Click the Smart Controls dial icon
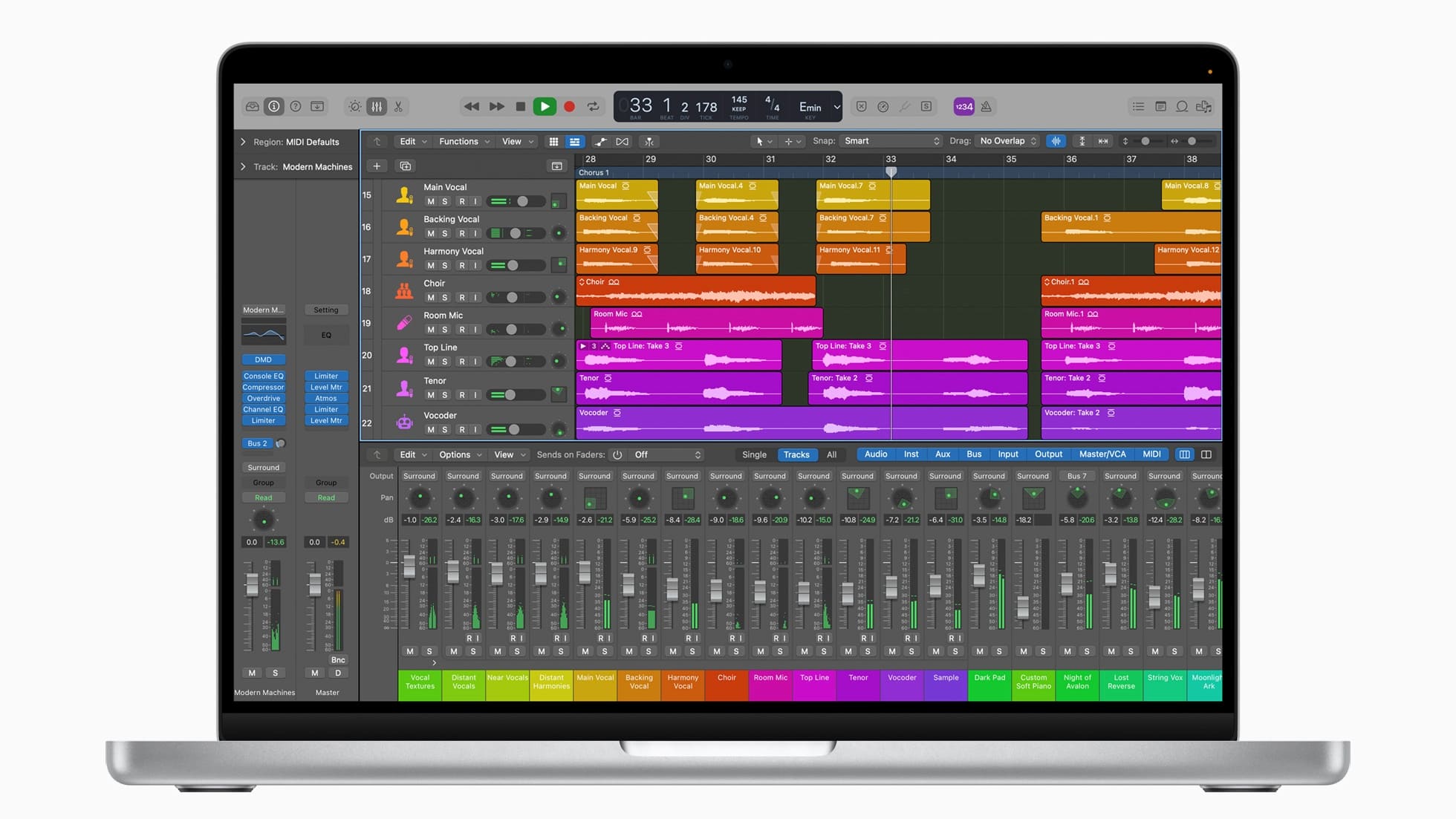This screenshot has width=1456, height=819. [355, 106]
